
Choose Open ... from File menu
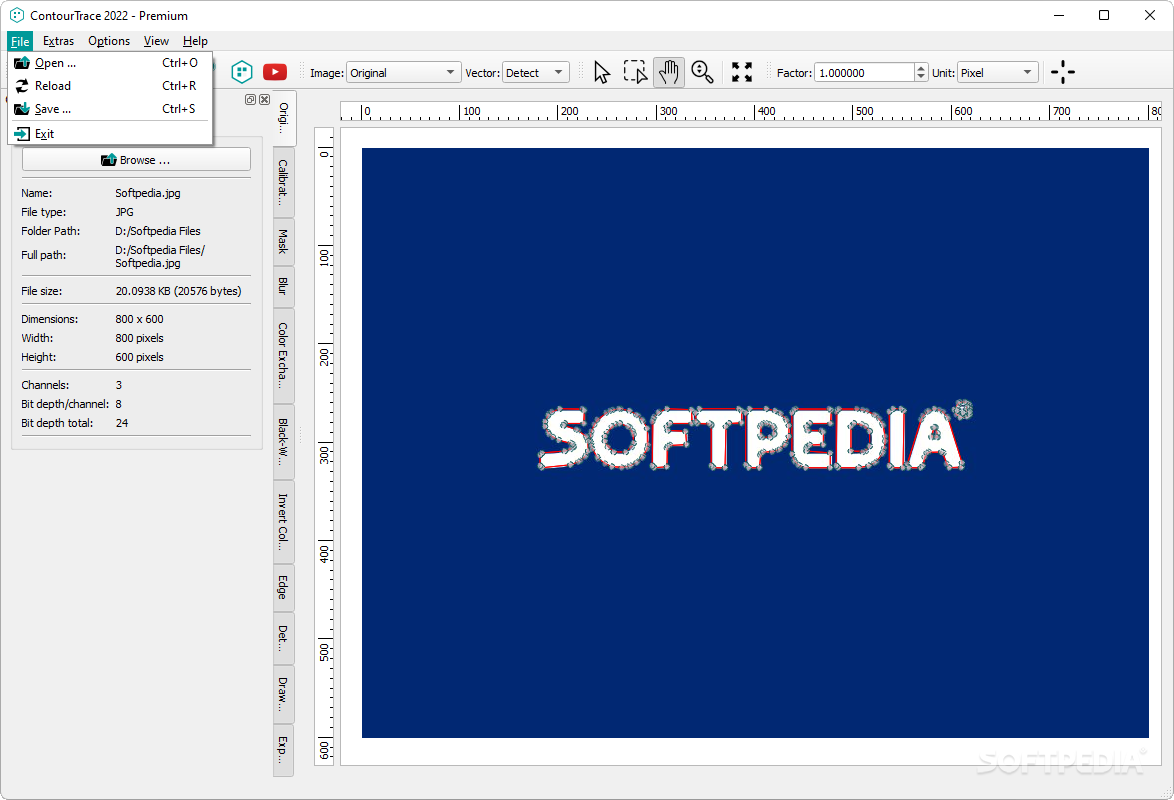[x=110, y=63]
